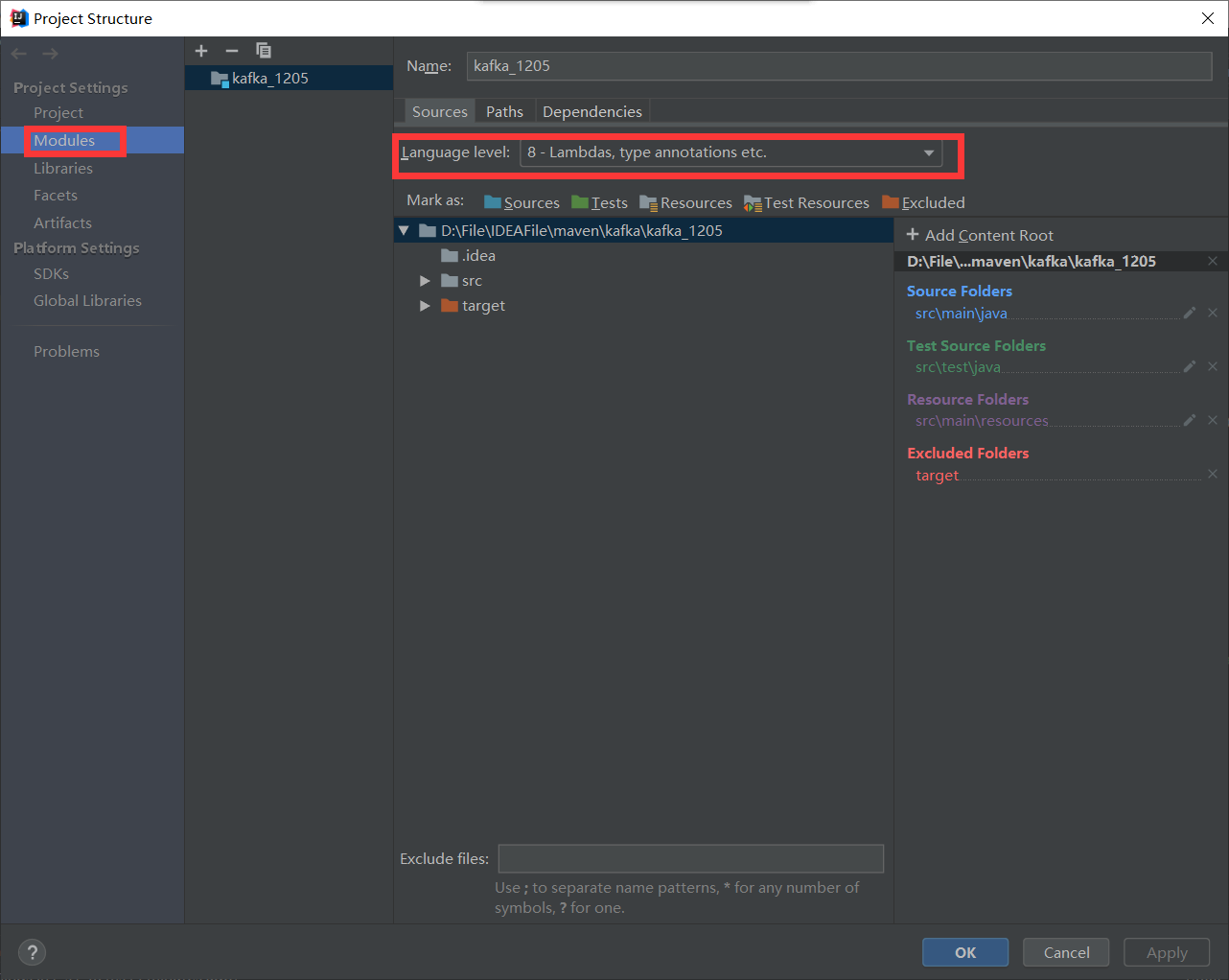Viewport: 1229px width, 980px height.
Task: Click the Copy module icon
Action: [x=263, y=50]
